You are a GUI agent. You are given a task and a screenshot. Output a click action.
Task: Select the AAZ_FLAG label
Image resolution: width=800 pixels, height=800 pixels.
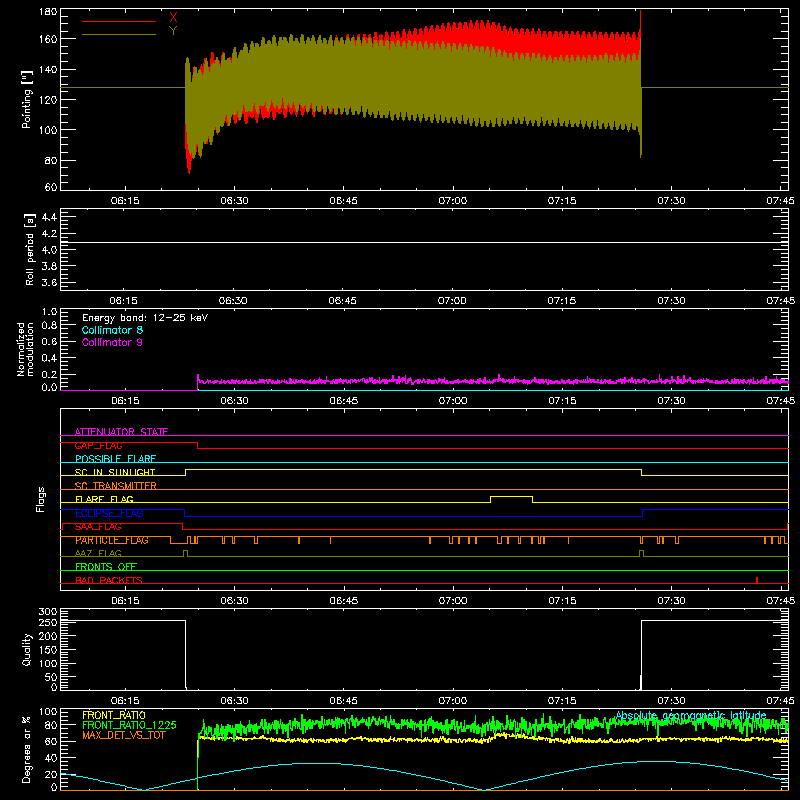pos(98,553)
